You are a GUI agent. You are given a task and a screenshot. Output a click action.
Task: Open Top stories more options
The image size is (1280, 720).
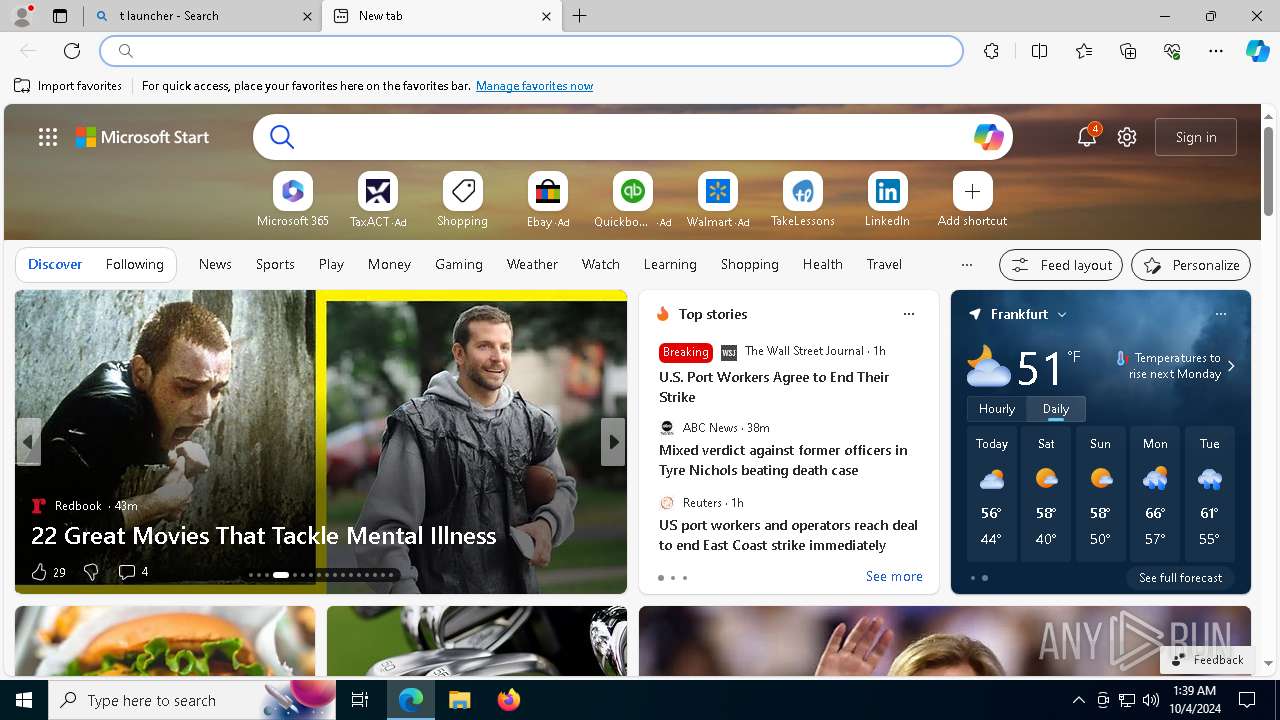point(909,314)
